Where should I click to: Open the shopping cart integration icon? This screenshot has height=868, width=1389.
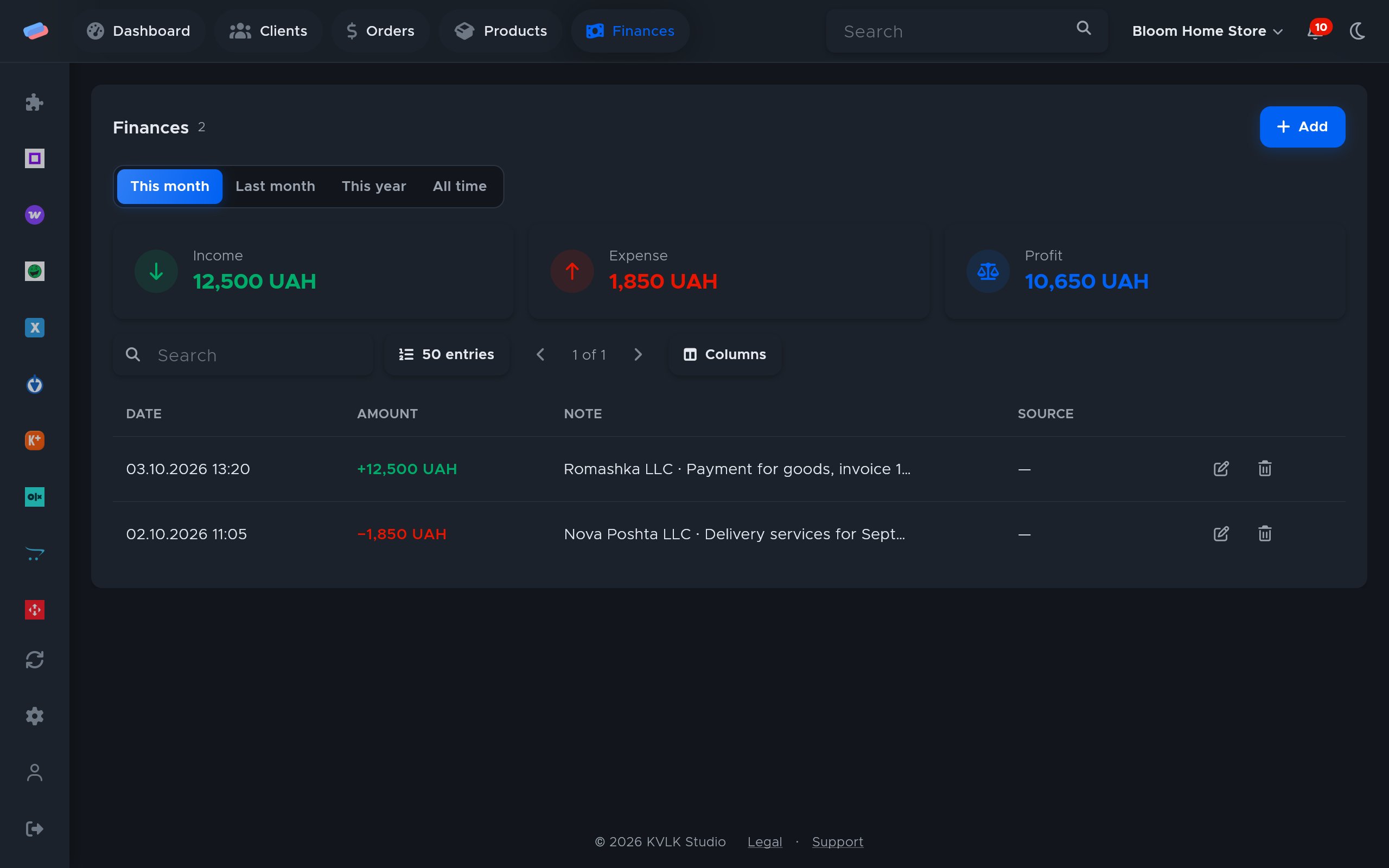(x=34, y=553)
